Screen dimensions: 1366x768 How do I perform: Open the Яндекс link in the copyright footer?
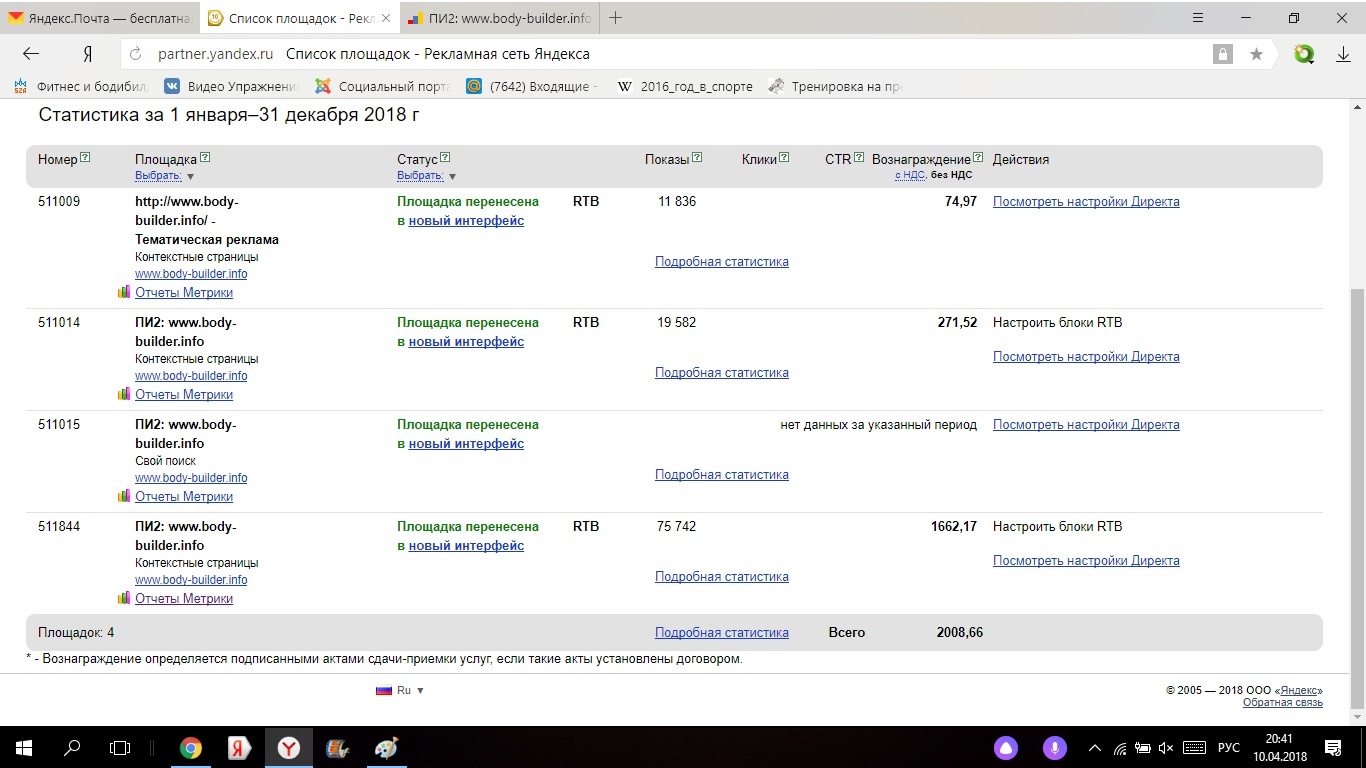(x=1298, y=690)
